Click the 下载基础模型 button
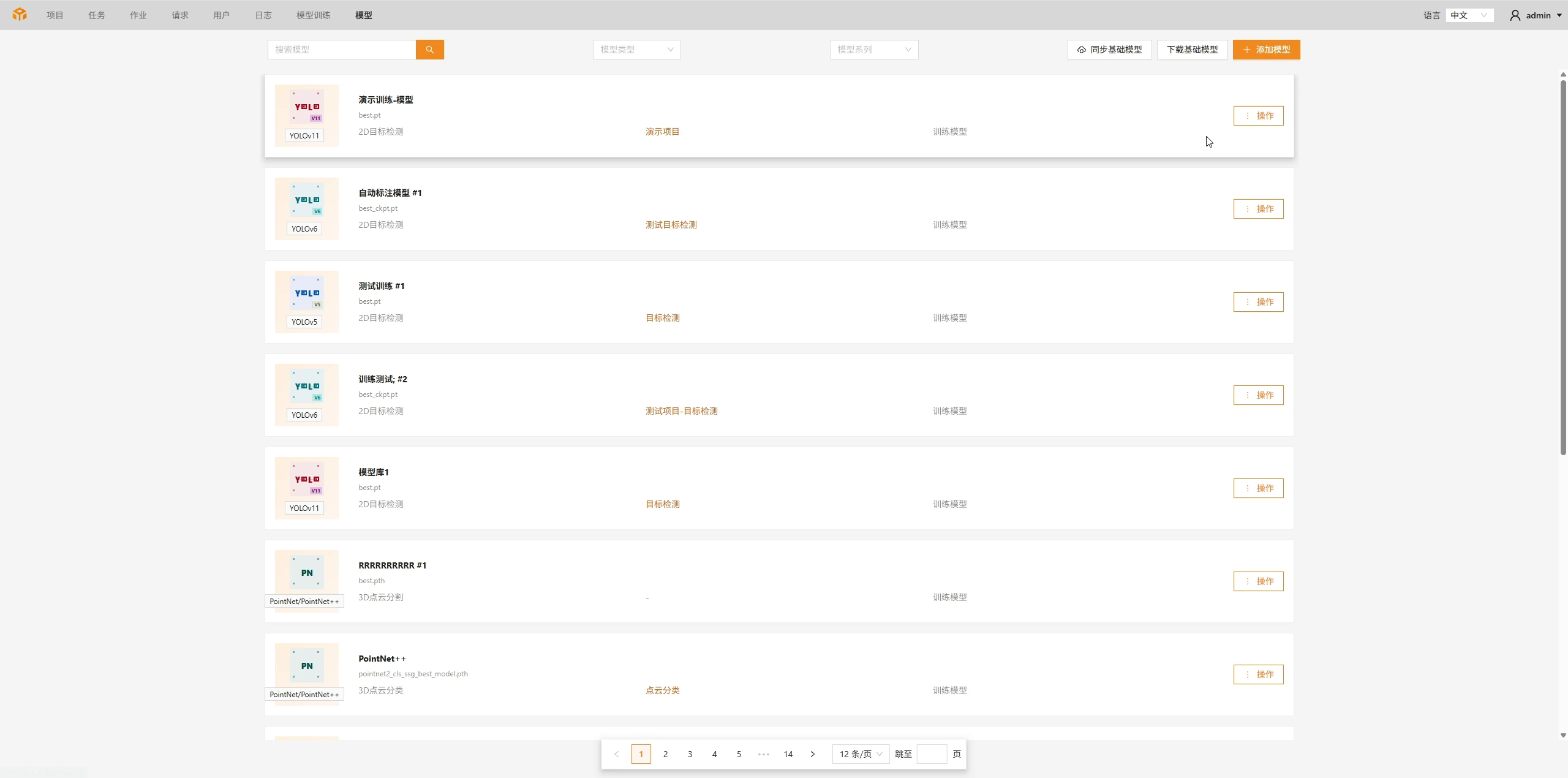 coord(1192,50)
